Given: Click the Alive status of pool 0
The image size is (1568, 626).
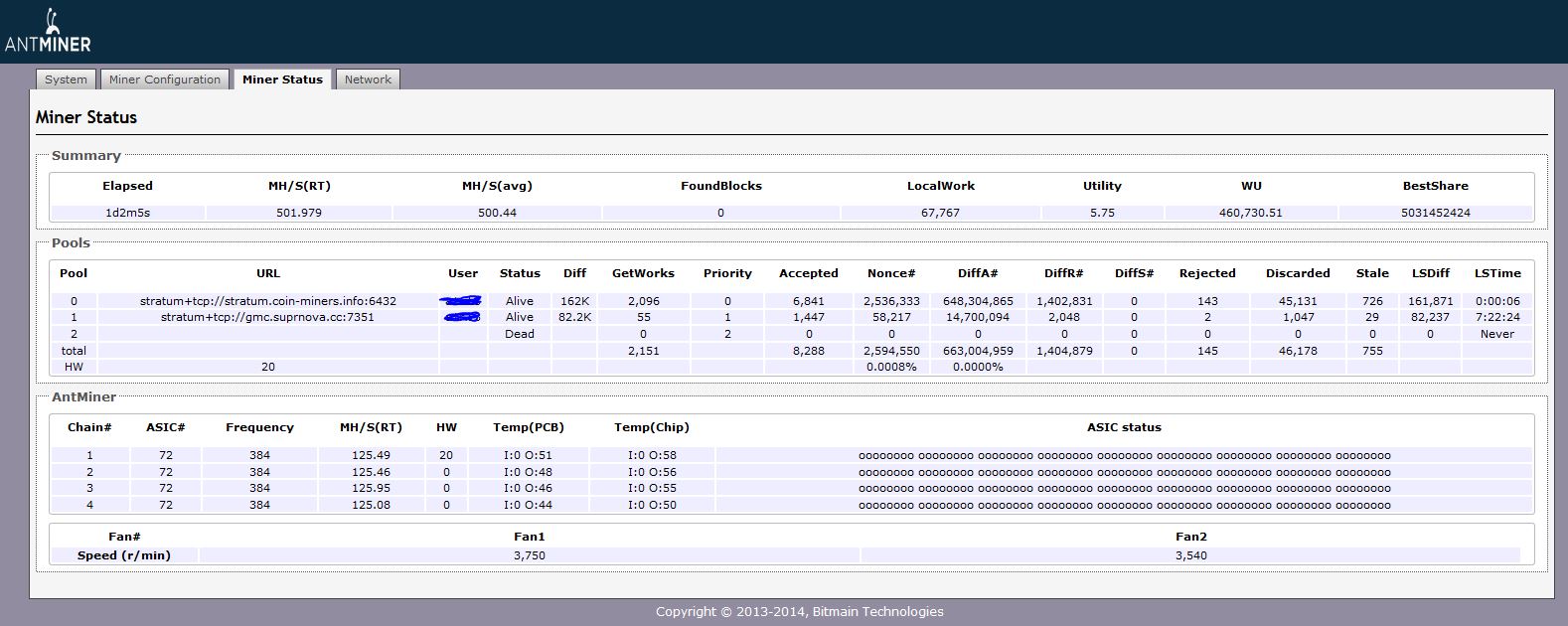Looking at the screenshot, I should click(x=520, y=301).
